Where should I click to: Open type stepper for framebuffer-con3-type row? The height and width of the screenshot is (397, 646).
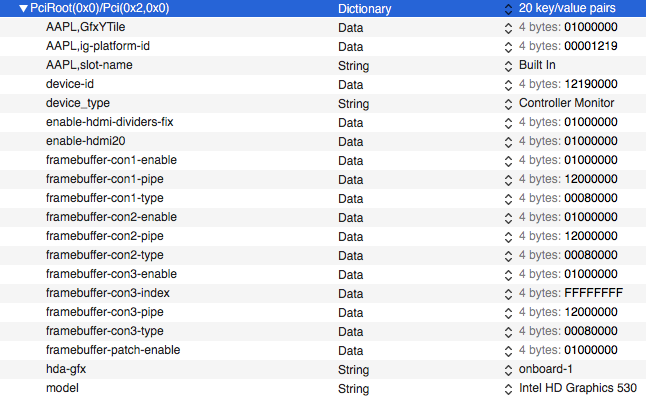point(508,332)
